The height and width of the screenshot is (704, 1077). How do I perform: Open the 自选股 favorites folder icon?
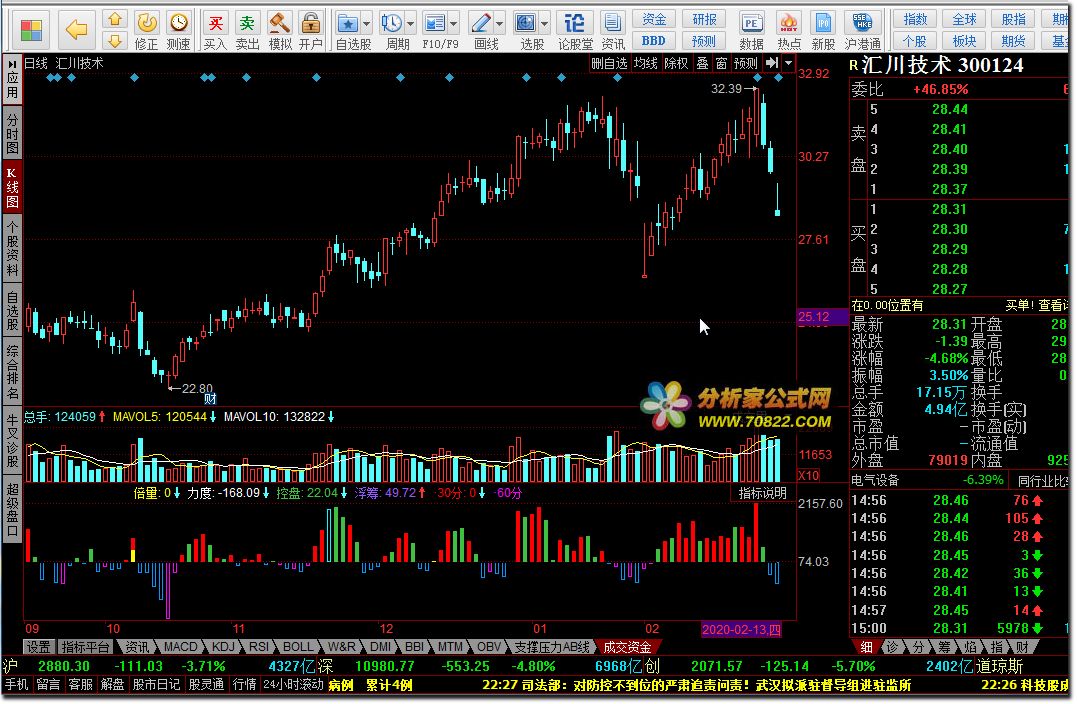[x=348, y=24]
